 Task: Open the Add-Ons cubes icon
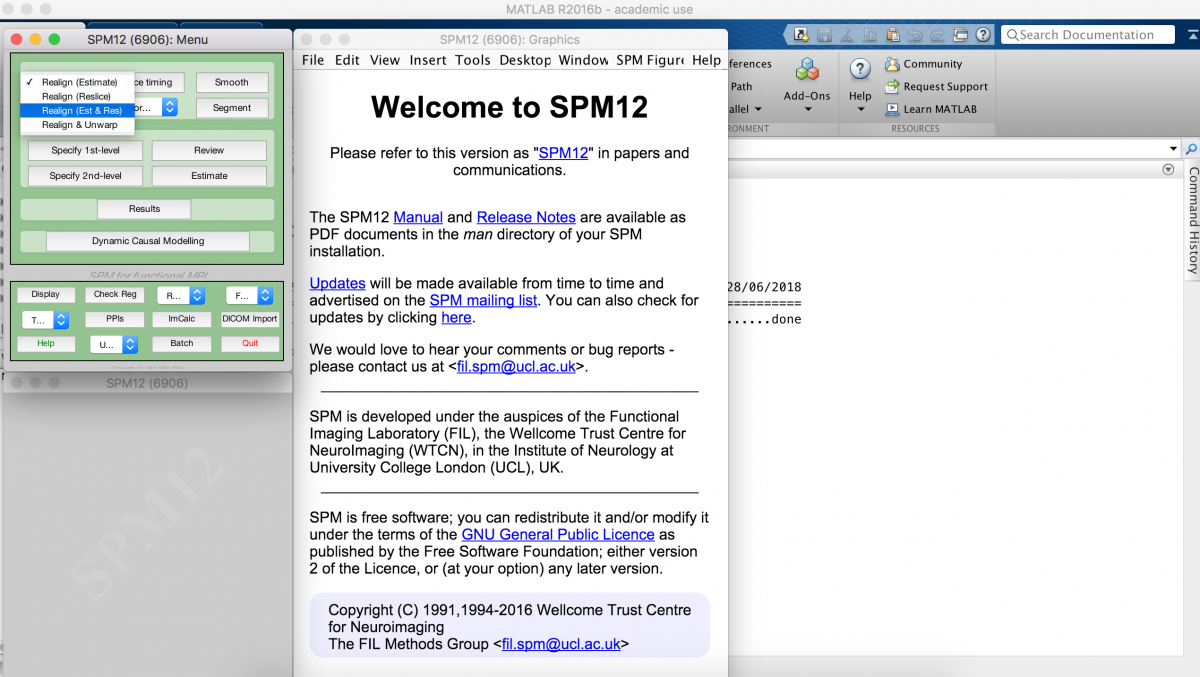point(807,69)
